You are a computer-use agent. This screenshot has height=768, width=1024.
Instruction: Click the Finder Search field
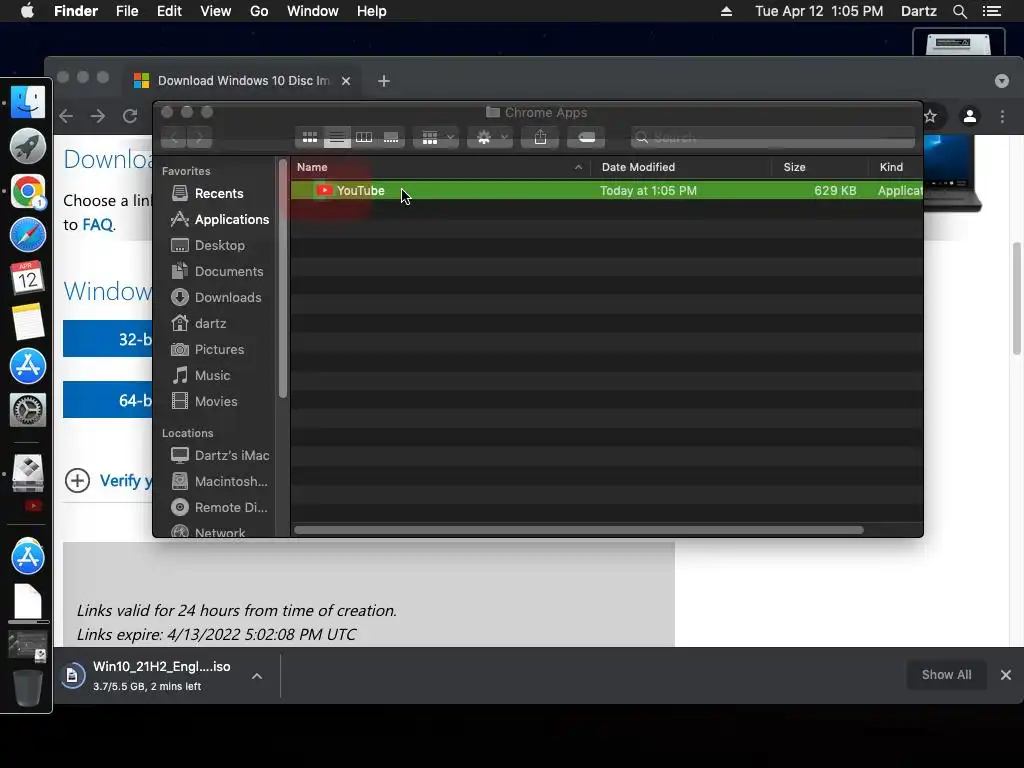click(x=773, y=137)
